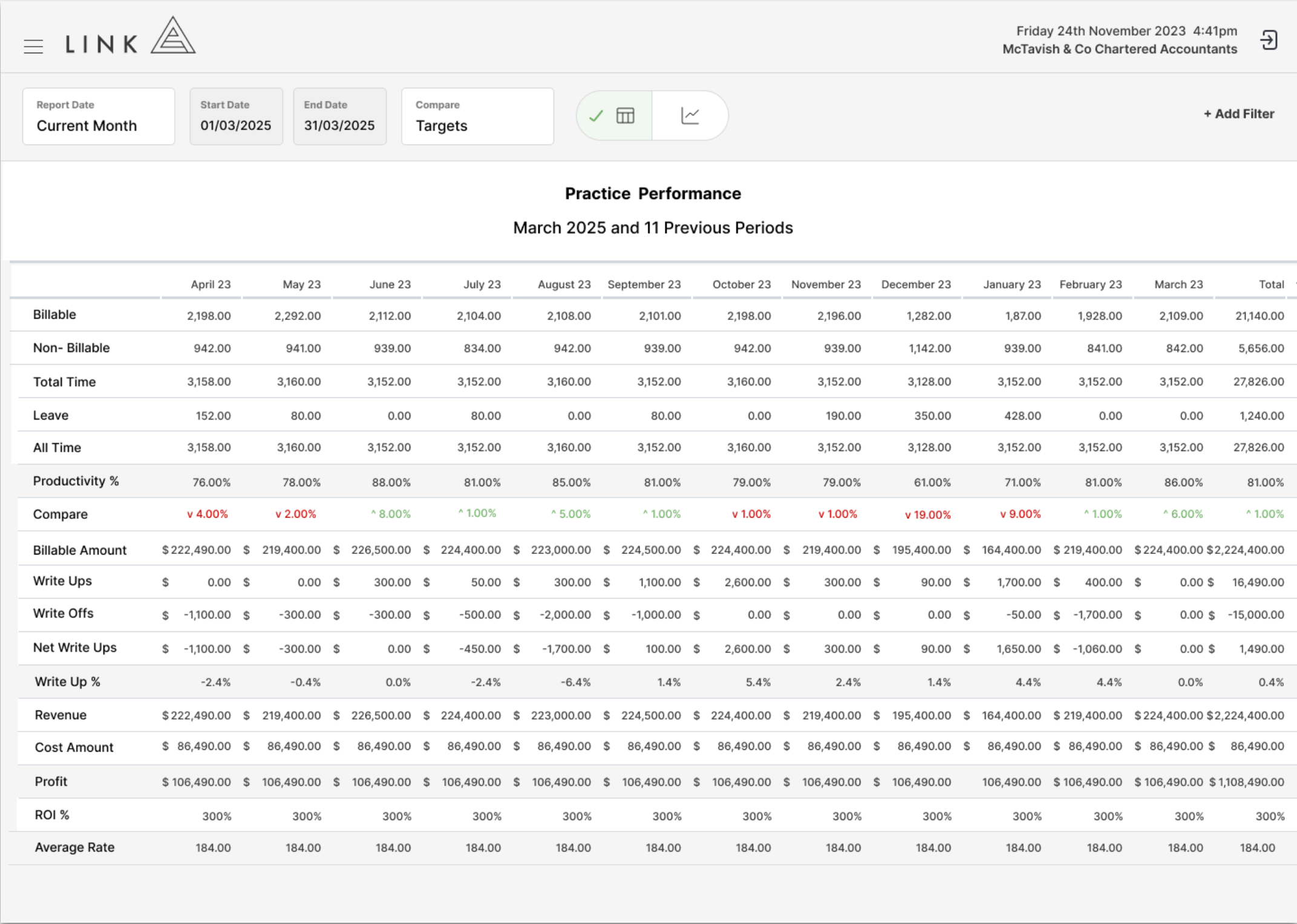1297x924 pixels.
Task: Click the 'March 2025 and 11 Previous Periods' subtitle
Action: (653, 228)
